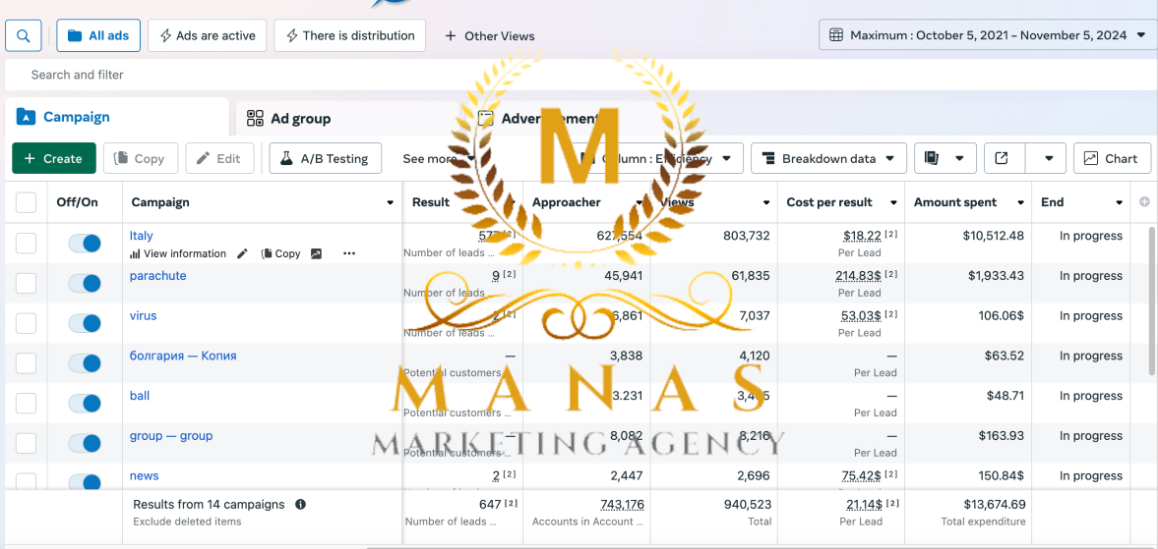The width and height of the screenshot is (1158, 549).
Task: Click the export share icon
Action: tap(1004, 158)
